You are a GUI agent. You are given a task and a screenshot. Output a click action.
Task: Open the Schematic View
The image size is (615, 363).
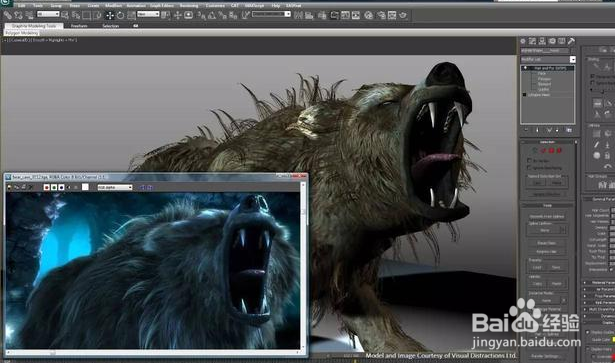pos(356,15)
